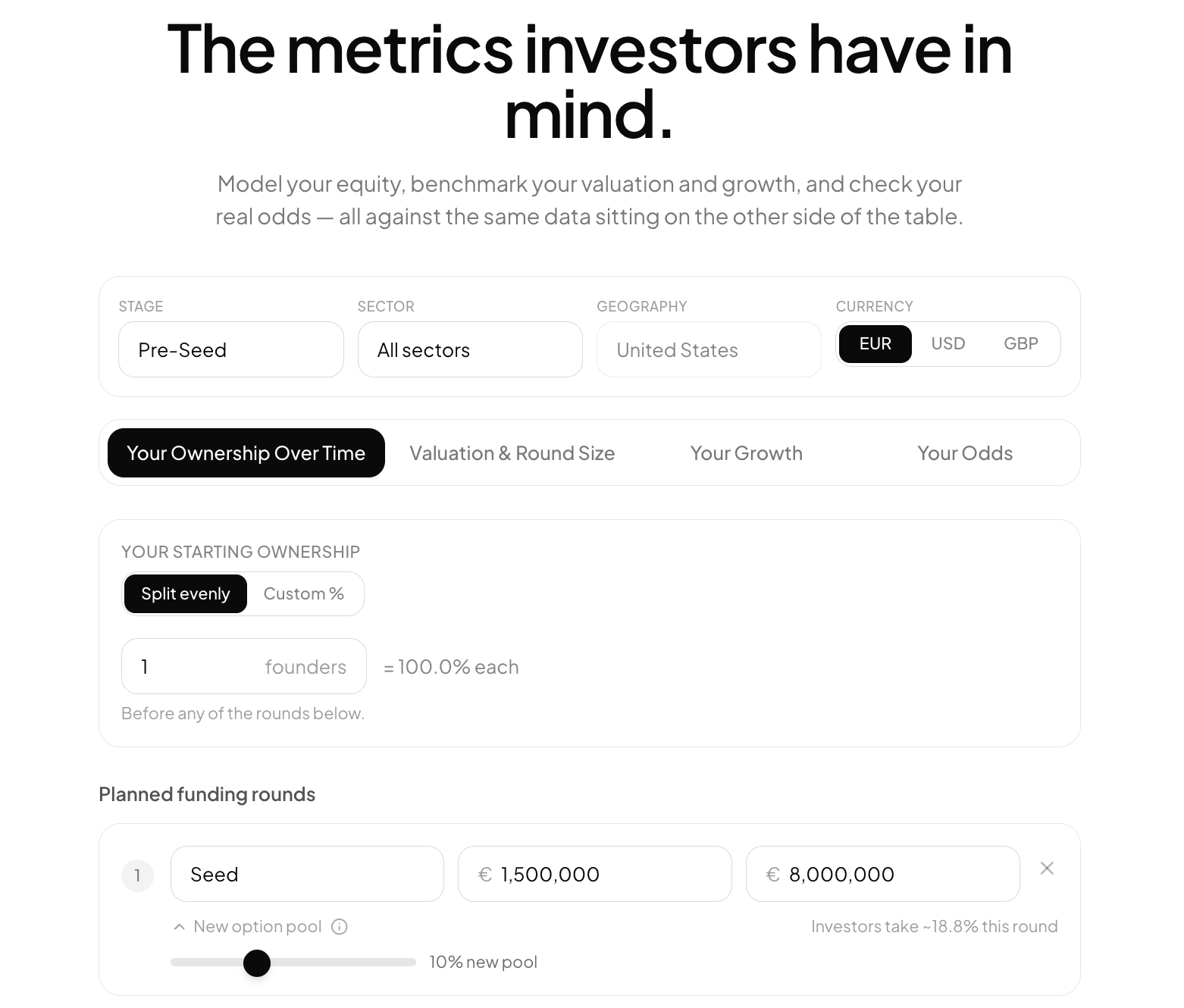
Task: Click the info icon beside New option pool
Action: 340,927
